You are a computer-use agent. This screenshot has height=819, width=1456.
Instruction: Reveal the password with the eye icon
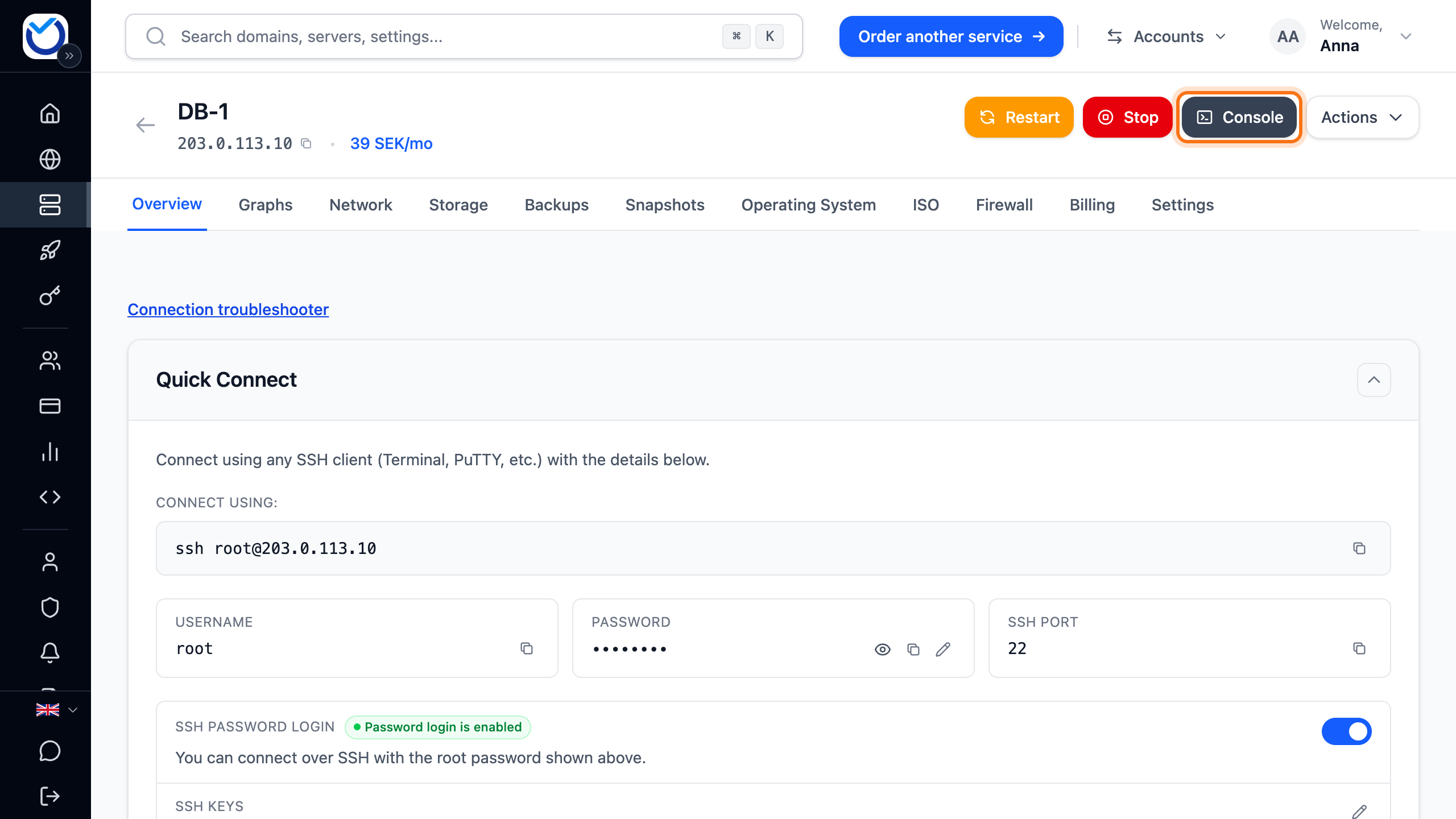(x=883, y=649)
